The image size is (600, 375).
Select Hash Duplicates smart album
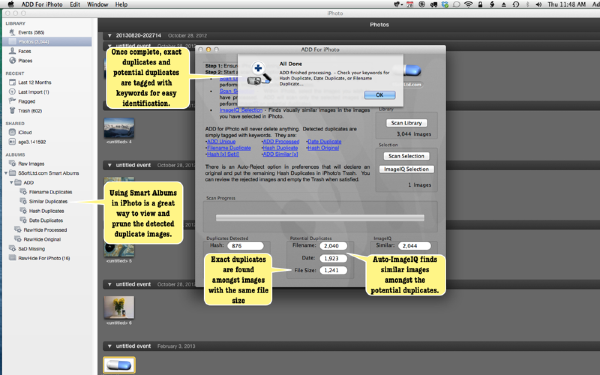(46, 211)
